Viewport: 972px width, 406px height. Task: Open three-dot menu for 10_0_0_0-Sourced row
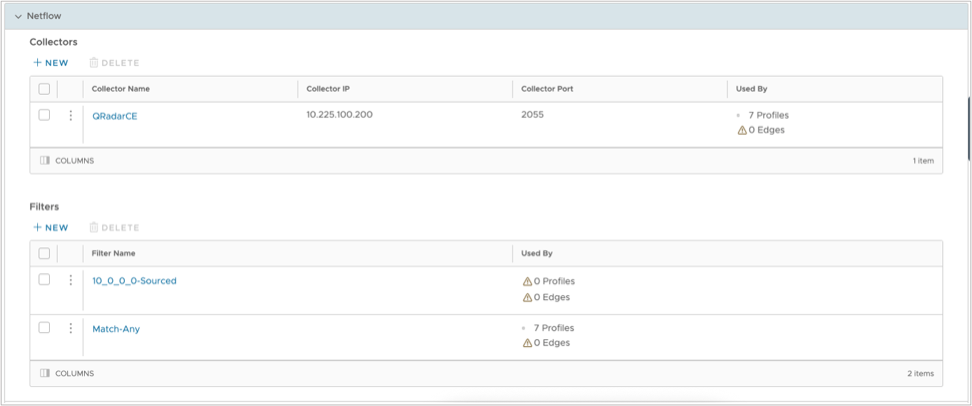(70, 281)
